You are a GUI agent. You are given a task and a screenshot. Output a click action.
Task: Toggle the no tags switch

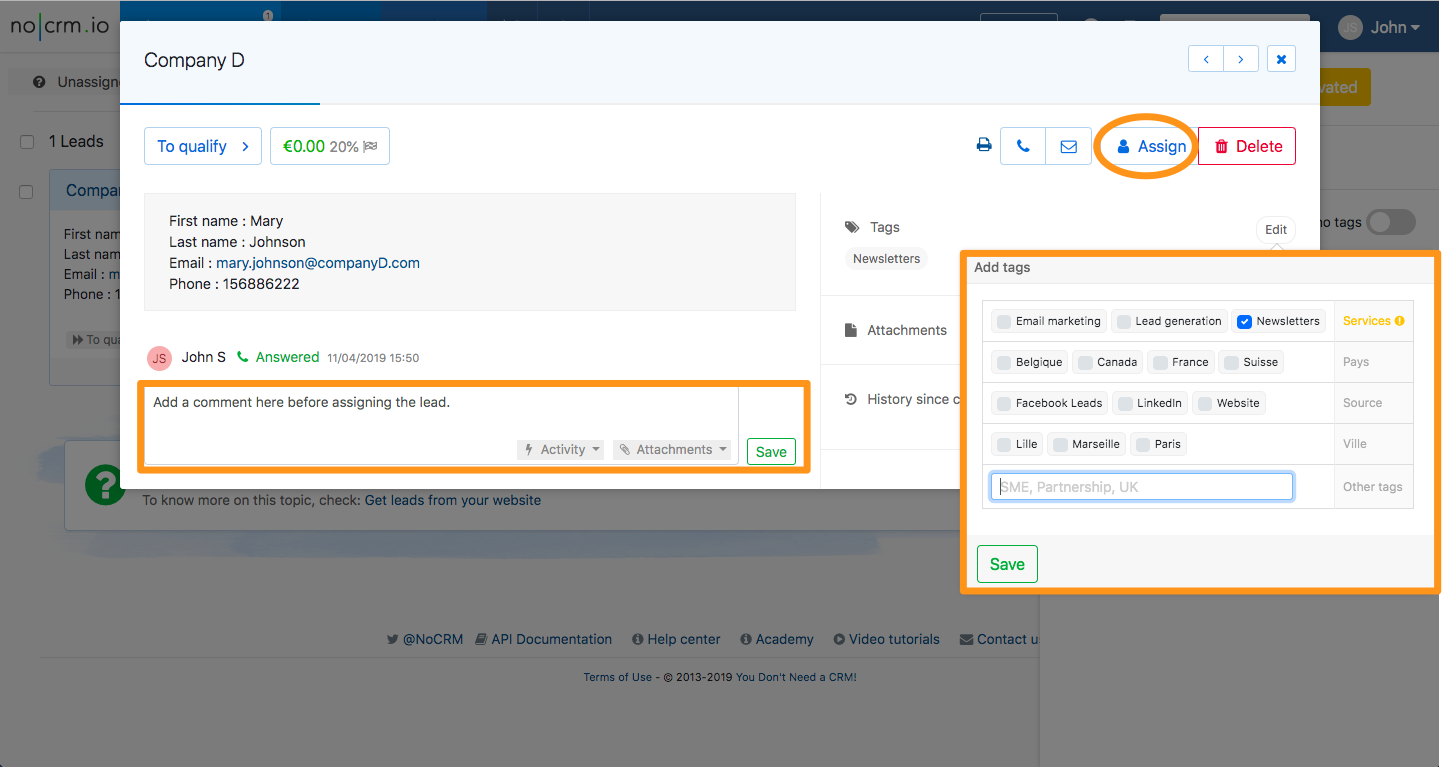click(1390, 222)
